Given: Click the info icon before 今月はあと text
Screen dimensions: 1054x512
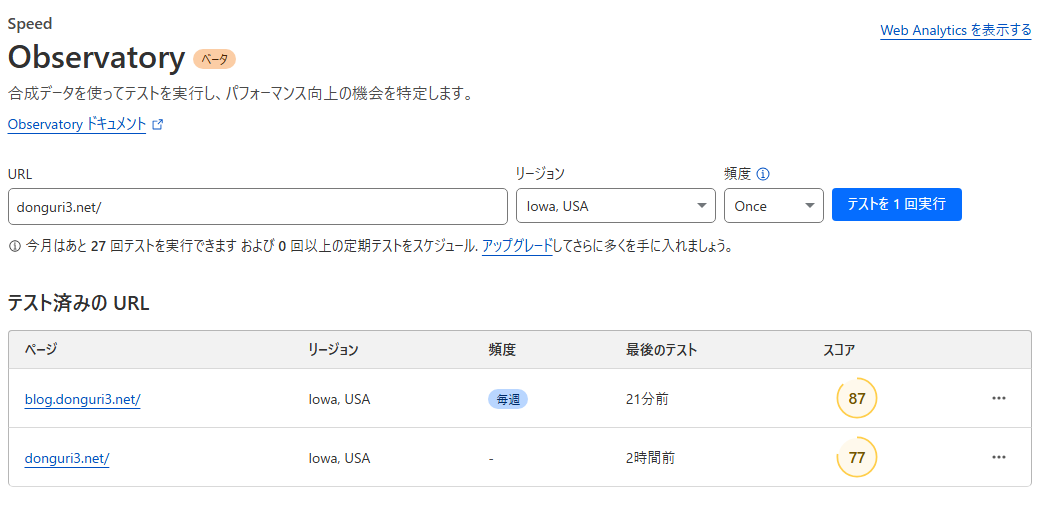Looking at the screenshot, I should point(14,247).
